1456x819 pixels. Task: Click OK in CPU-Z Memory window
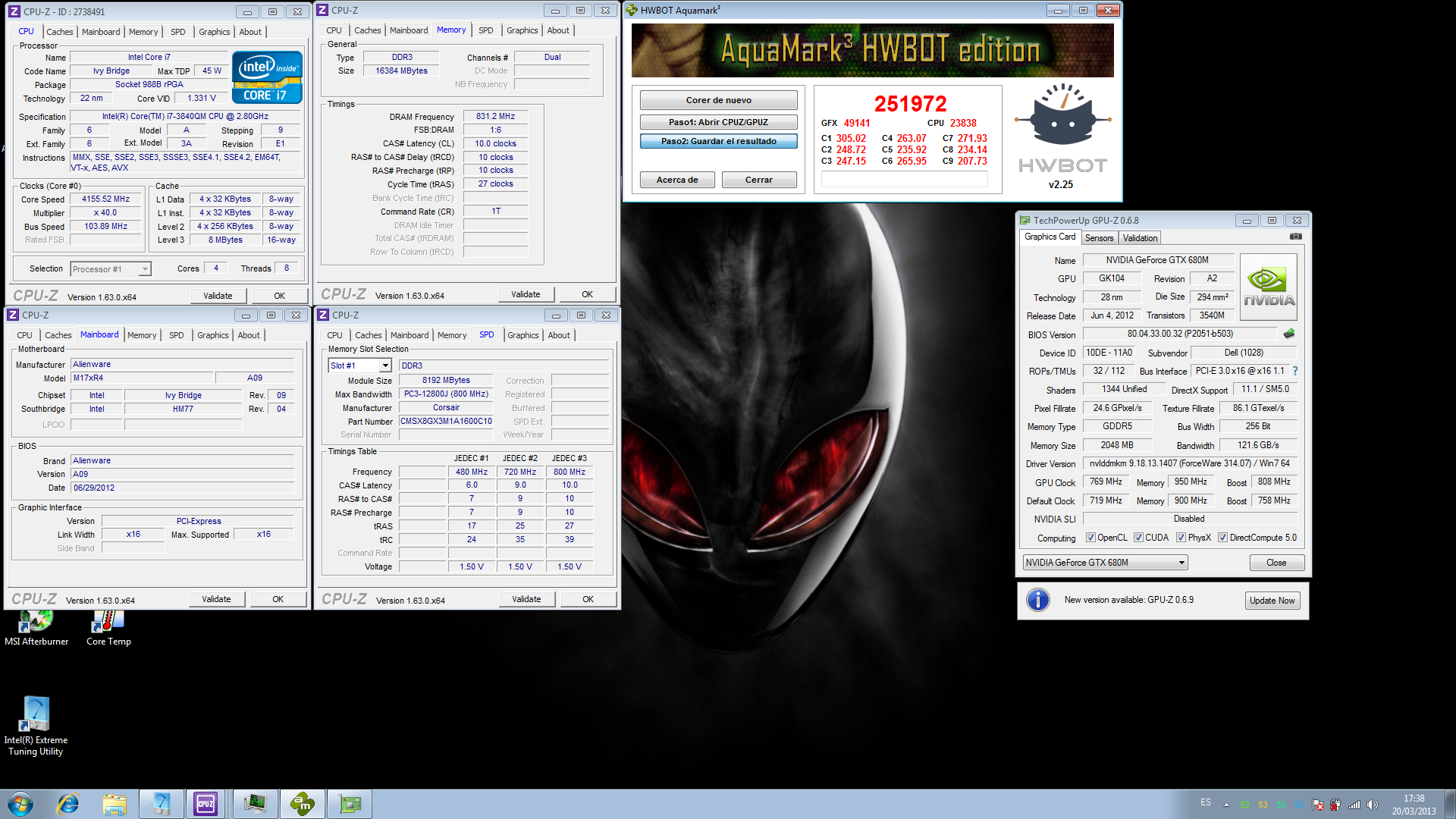(588, 294)
